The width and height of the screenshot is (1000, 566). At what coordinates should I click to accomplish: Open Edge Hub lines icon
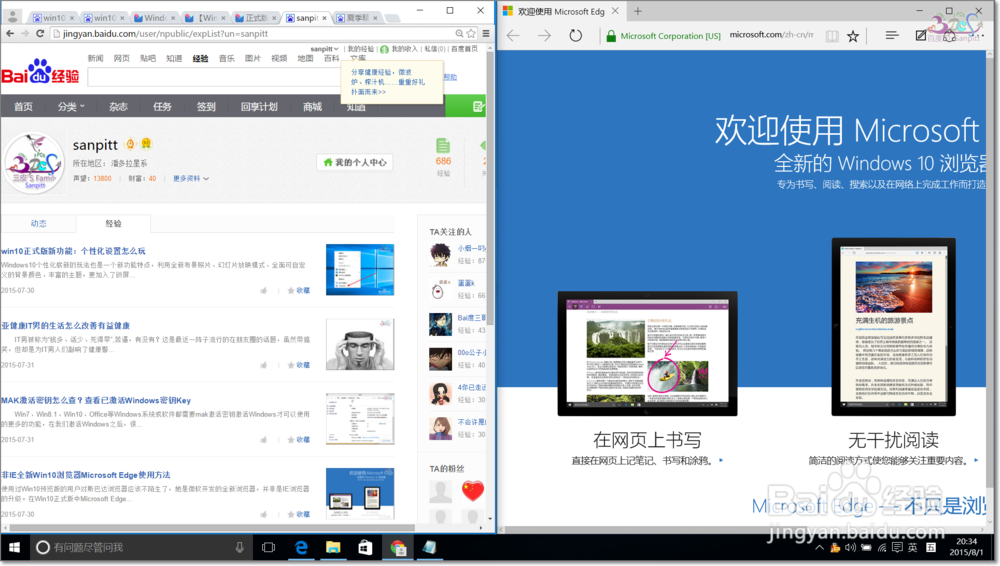point(892,36)
